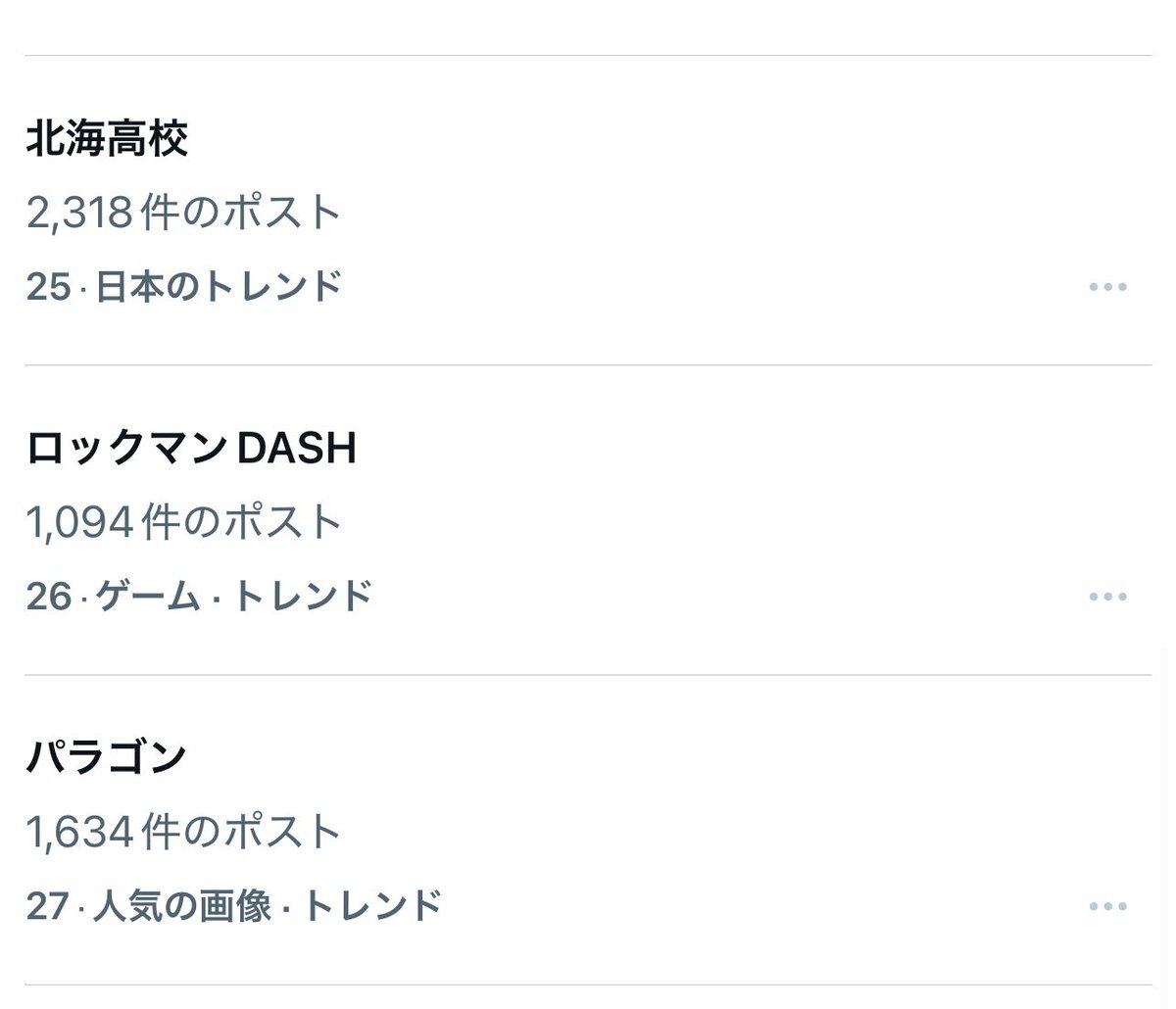The image size is (1176, 1009).
Task: Click the 人気の画像 category label
Action: tap(182, 906)
